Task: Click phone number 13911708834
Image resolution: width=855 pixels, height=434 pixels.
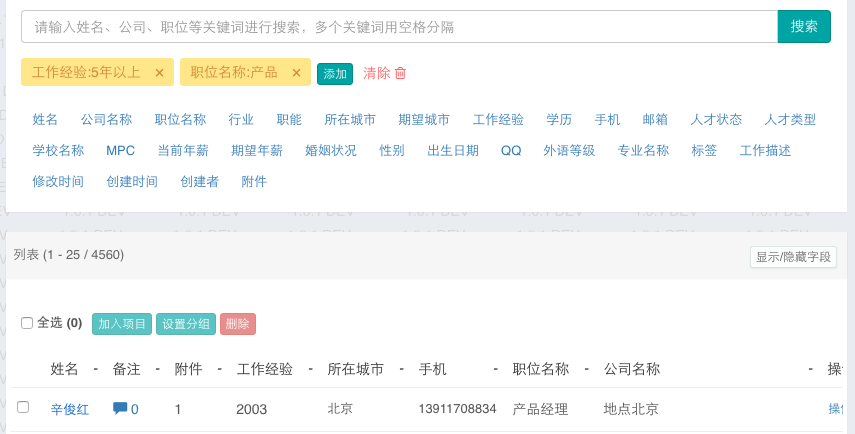Action: 457,408
